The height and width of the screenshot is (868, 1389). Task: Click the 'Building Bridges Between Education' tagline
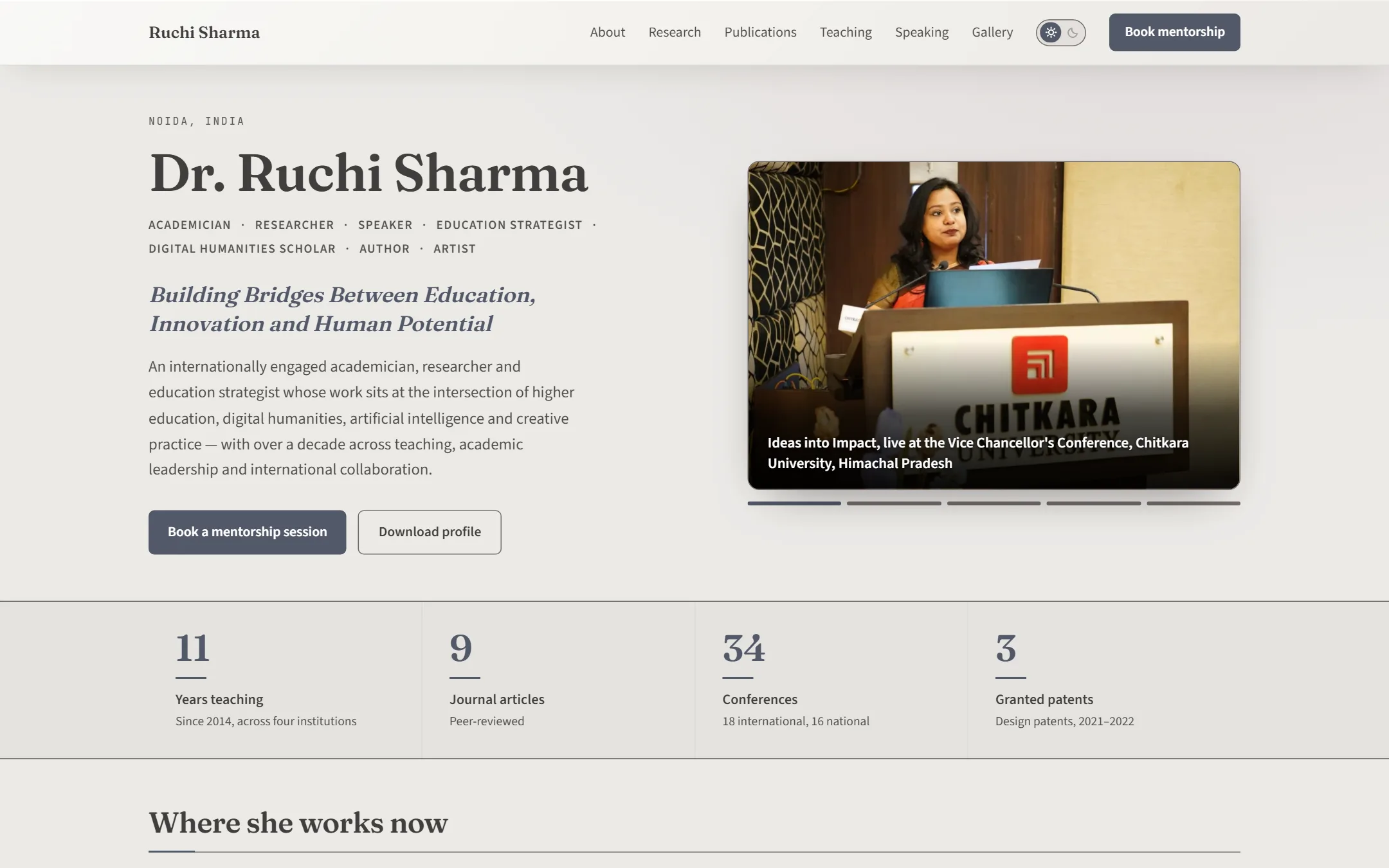click(x=342, y=309)
